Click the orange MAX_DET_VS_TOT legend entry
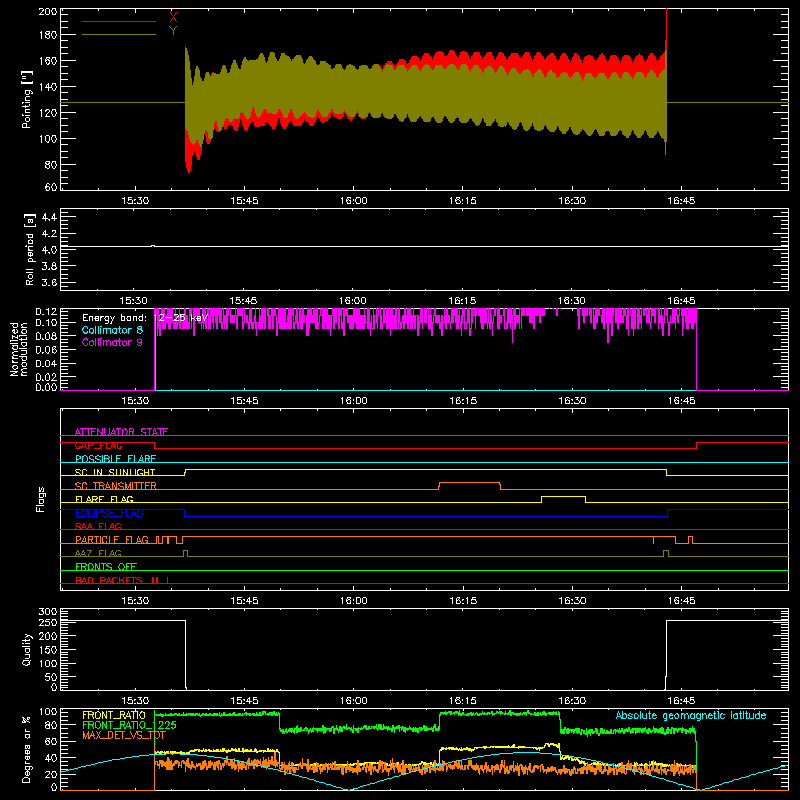 click(124, 735)
